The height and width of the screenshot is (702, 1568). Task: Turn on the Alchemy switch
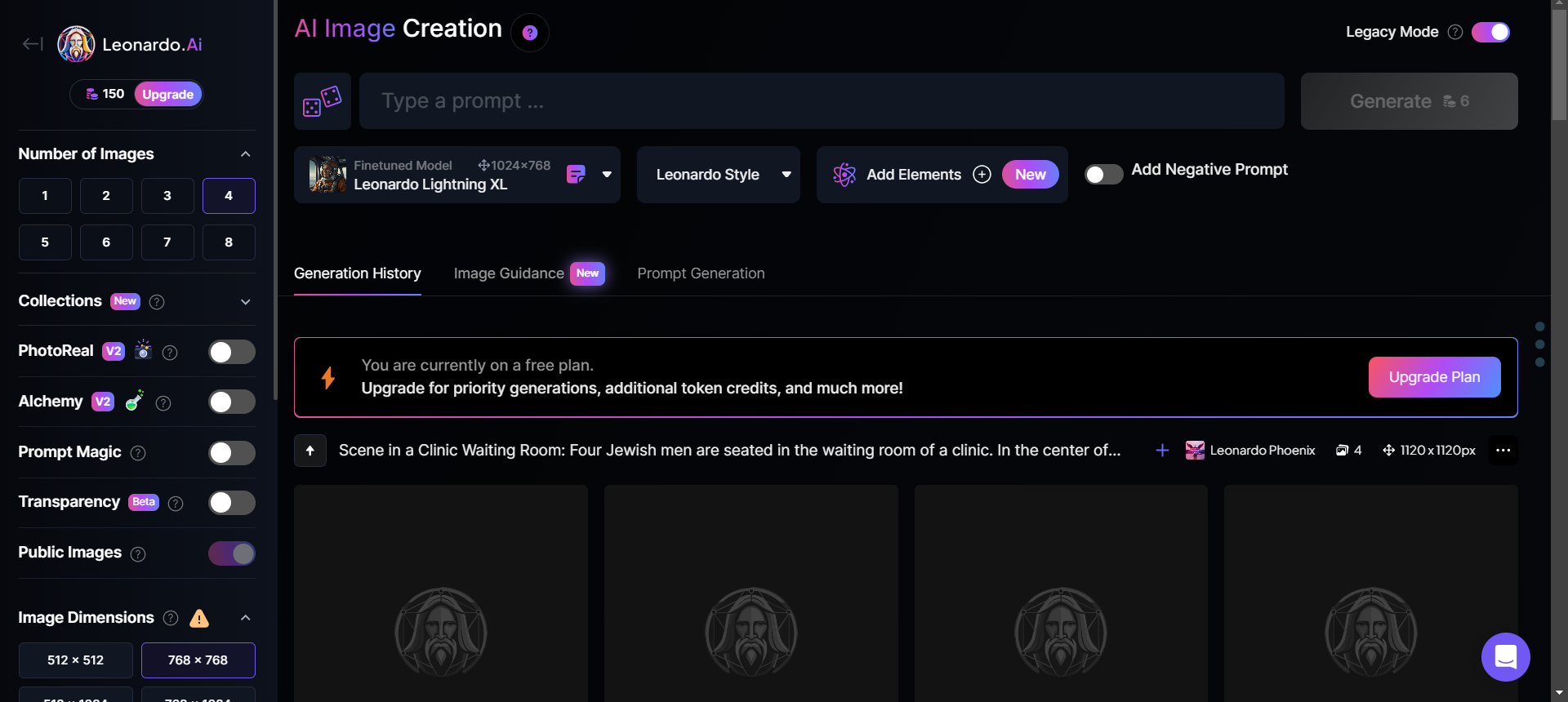pos(232,402)
